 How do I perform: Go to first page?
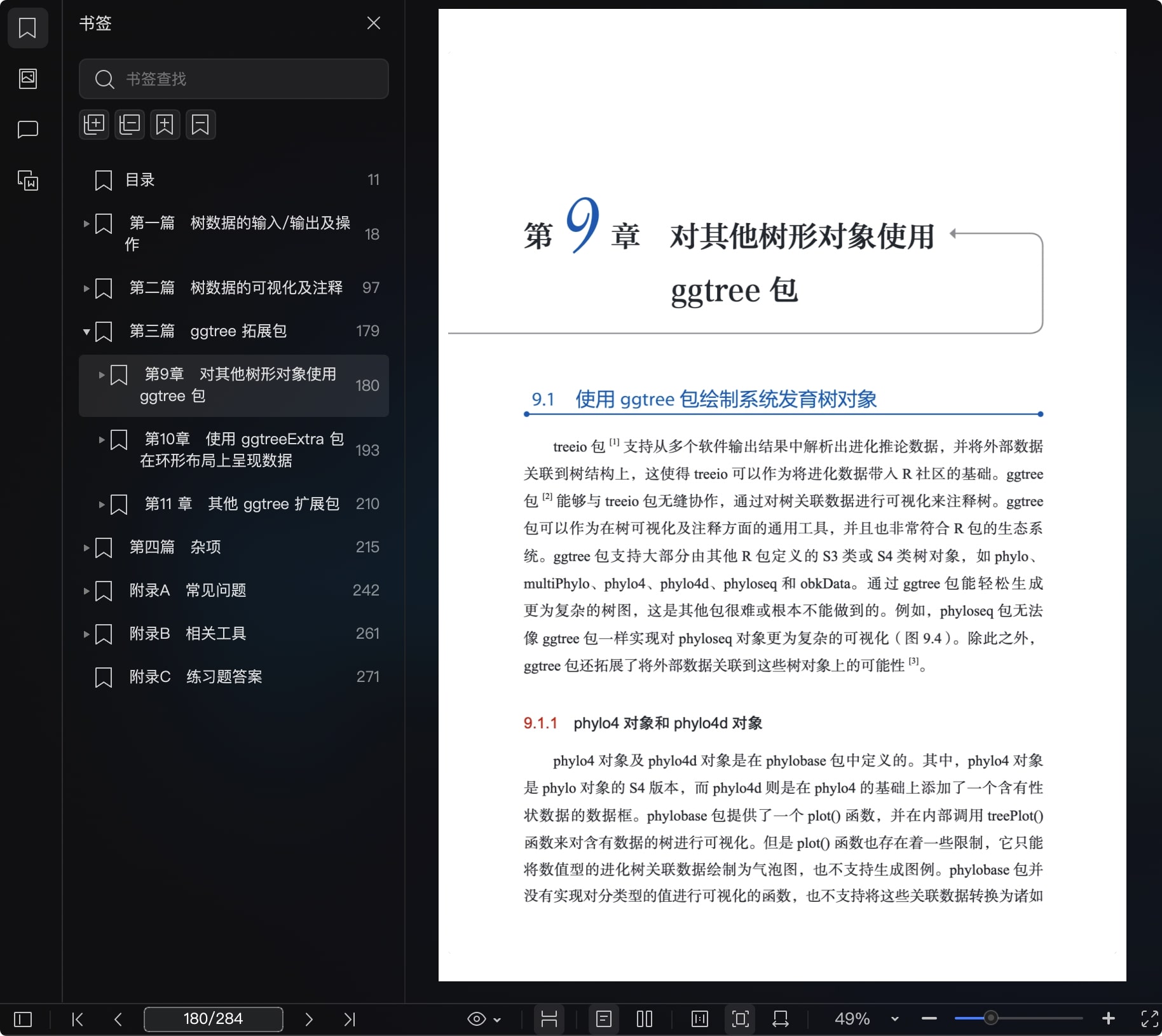point(78,1019)
